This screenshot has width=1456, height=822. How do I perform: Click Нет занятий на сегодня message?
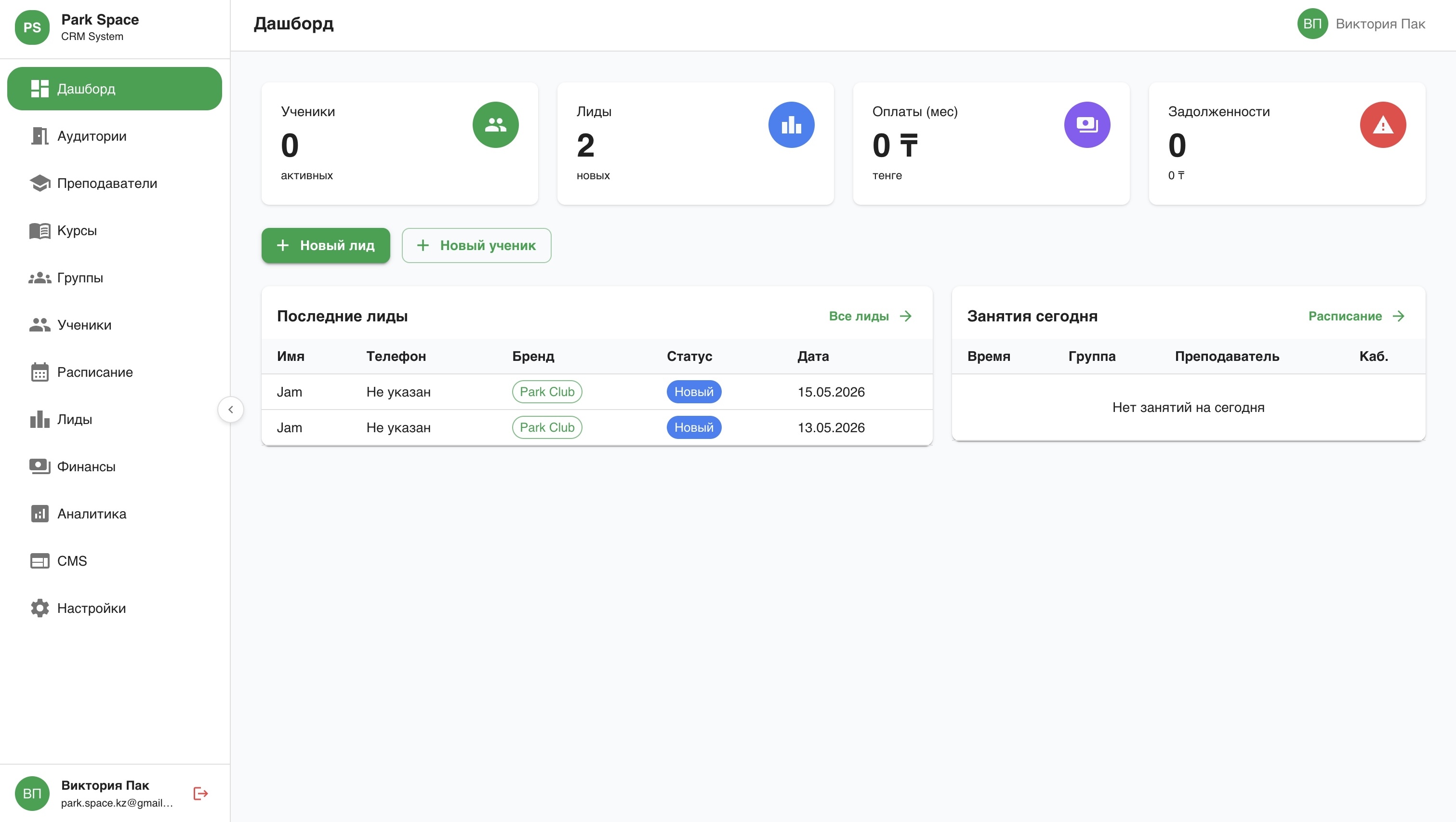[1188, 408]
